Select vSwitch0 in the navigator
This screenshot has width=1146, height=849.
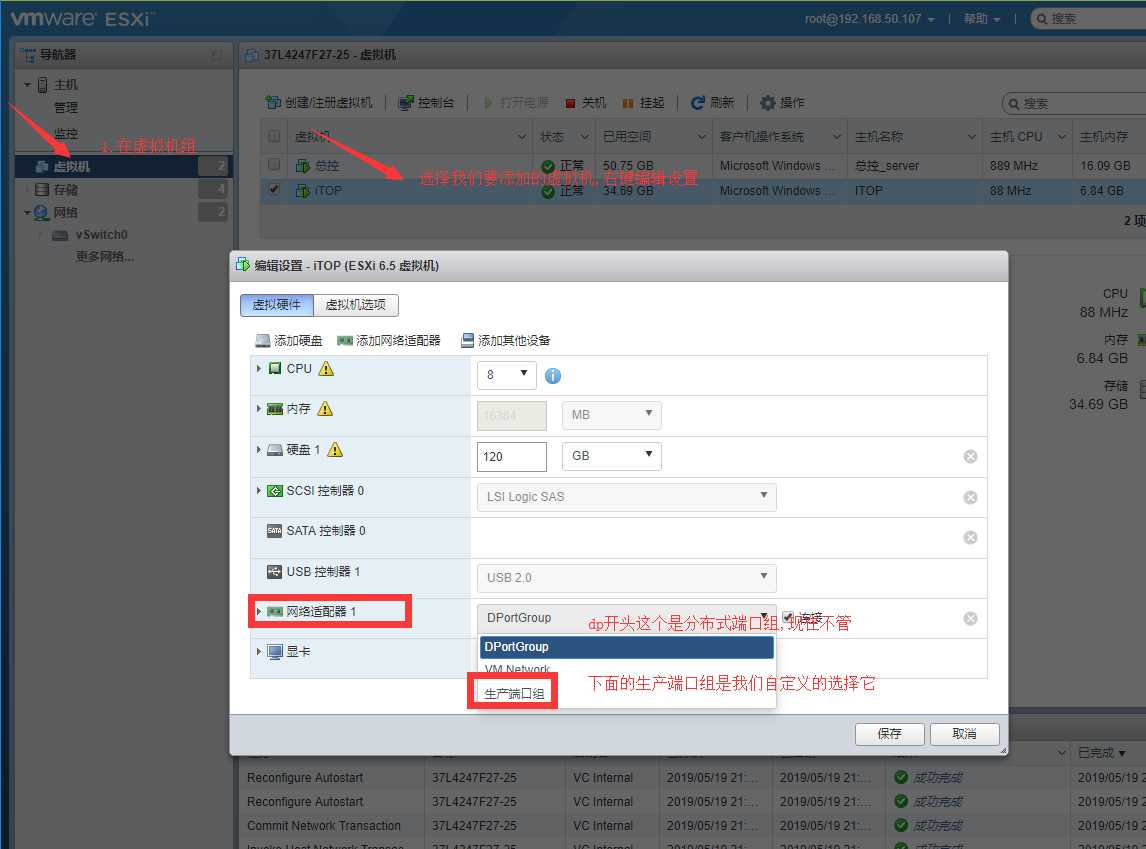point(101,235)
